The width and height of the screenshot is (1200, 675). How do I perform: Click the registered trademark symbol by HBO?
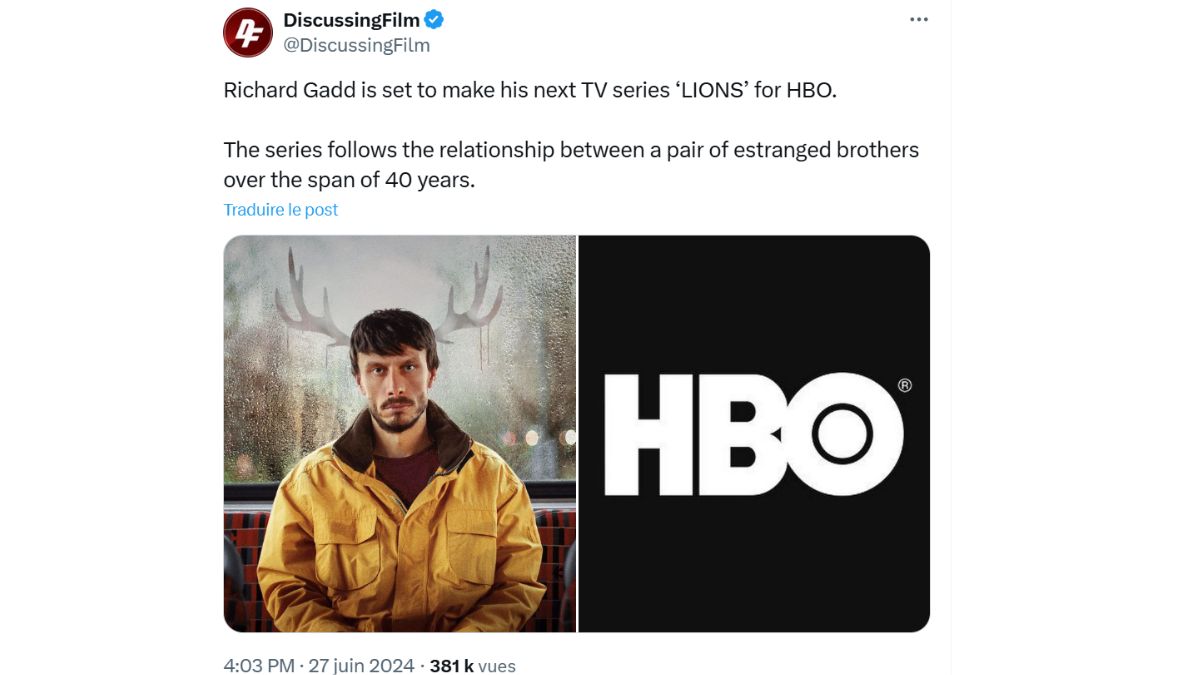pyautogui.click(x=904, y=385)
